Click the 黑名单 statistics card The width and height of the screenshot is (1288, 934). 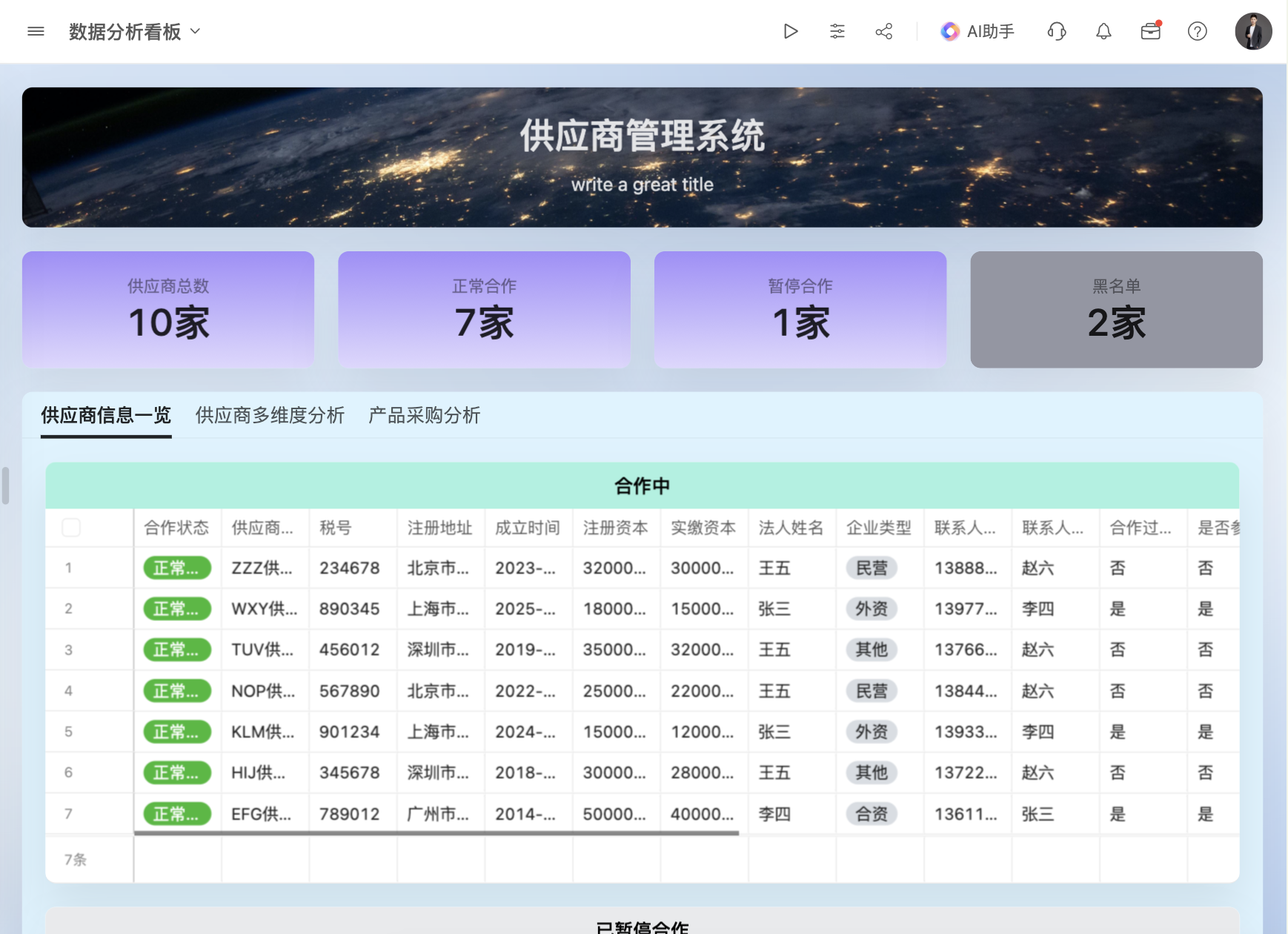1115,309
